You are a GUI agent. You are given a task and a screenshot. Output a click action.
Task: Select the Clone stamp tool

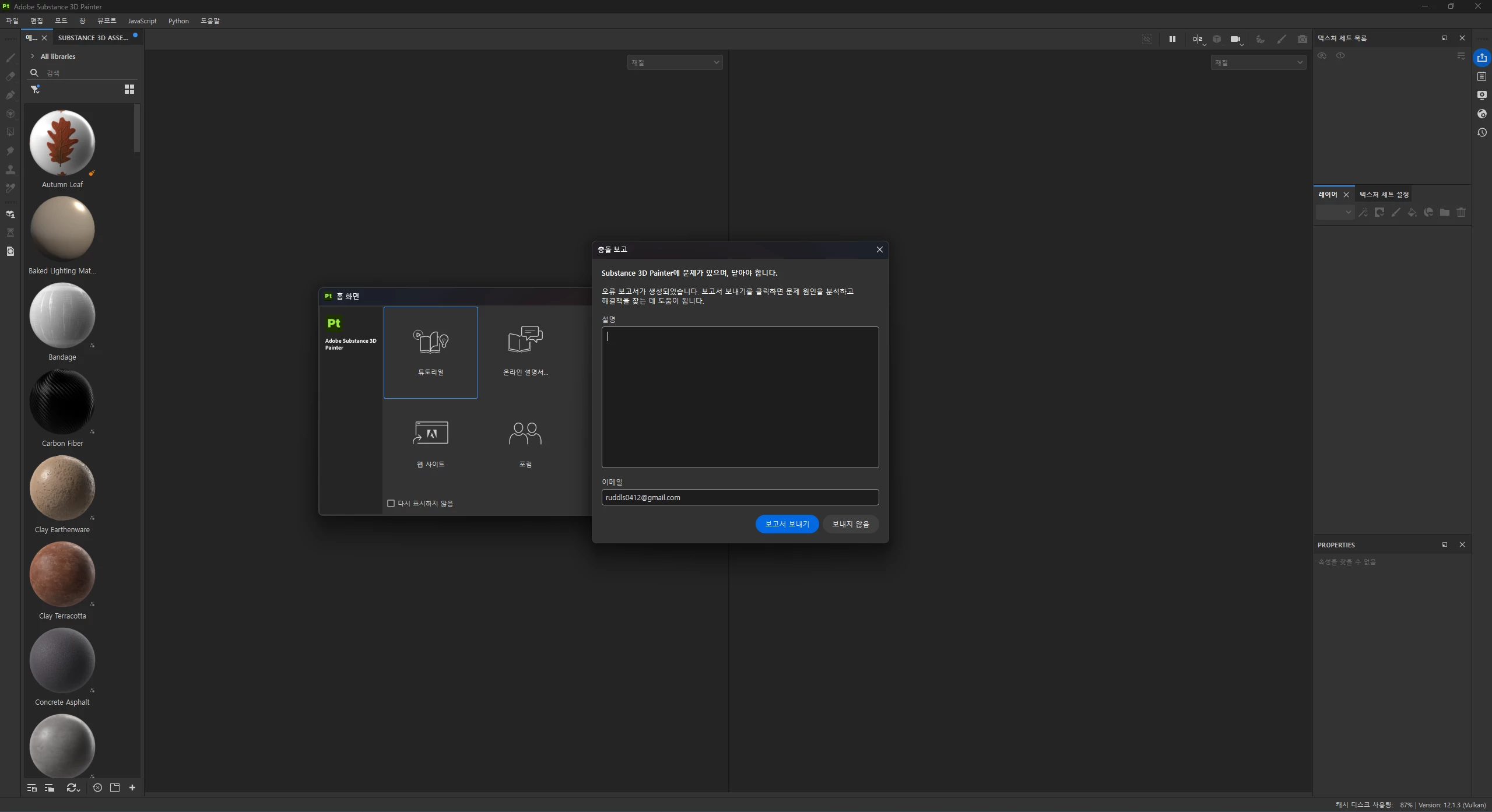[x=10, y=170]
